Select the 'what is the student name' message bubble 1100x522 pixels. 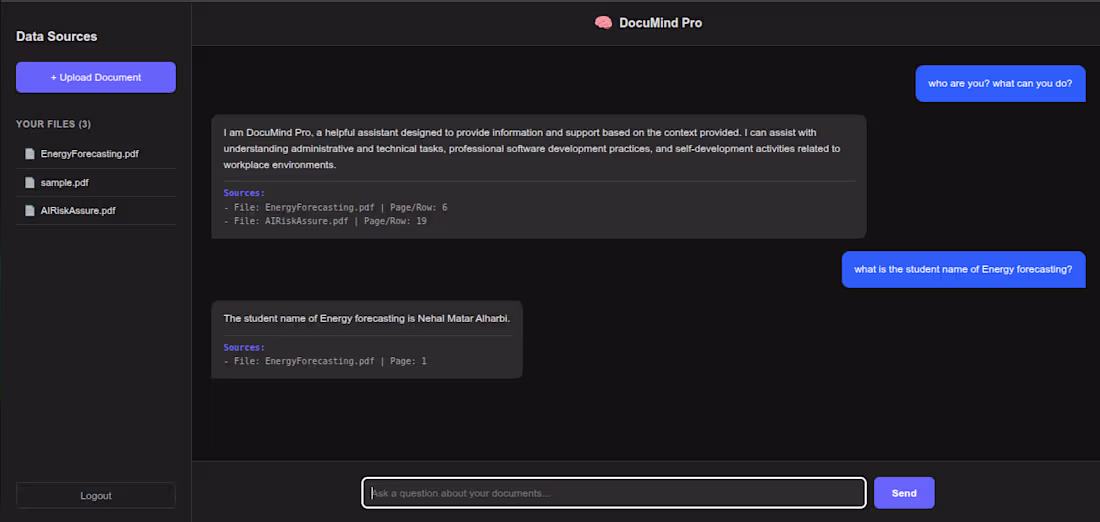963,269
